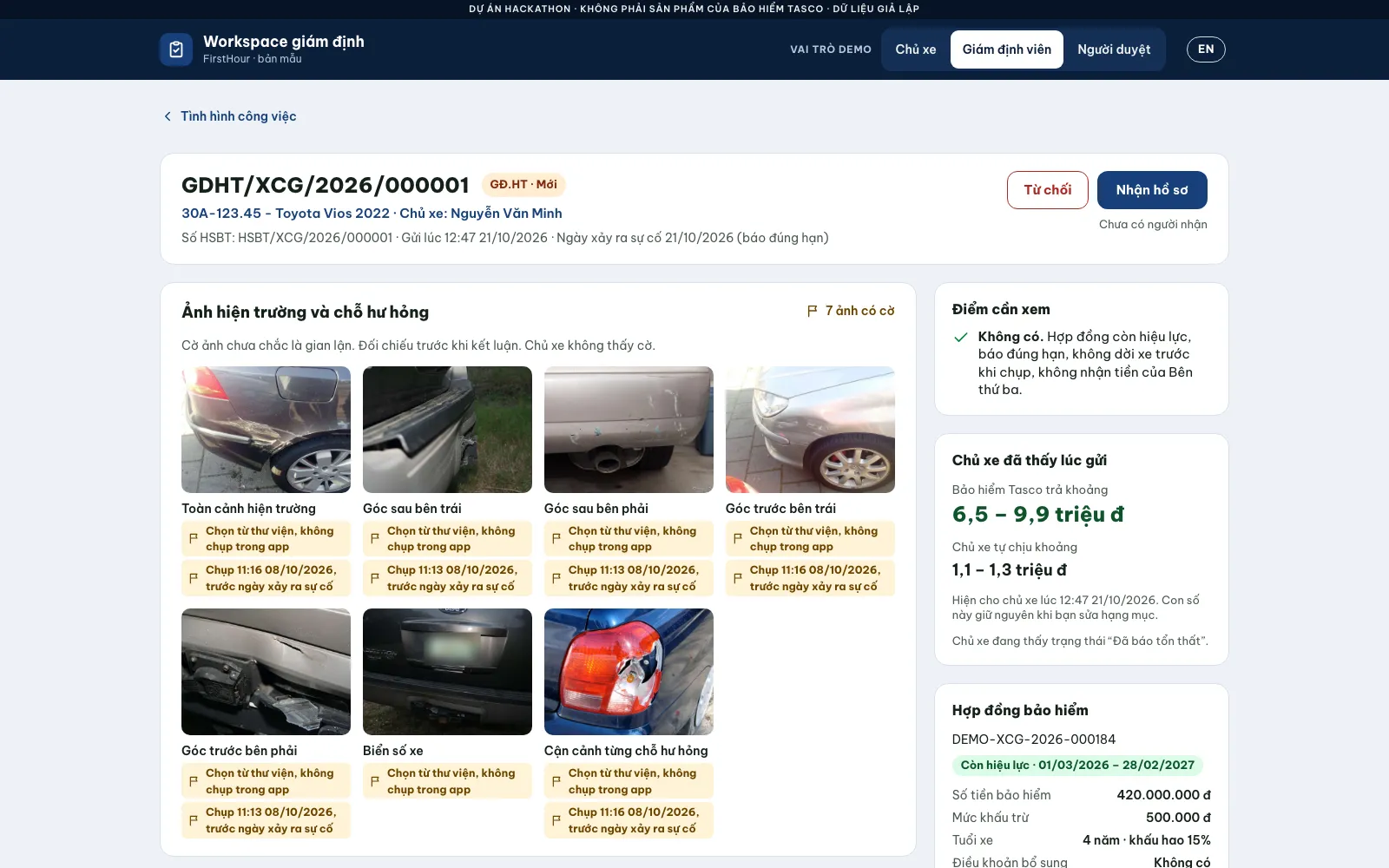Click the Chụp 11:13 flag under Góc sau bên phải

[x=629, y=578]
